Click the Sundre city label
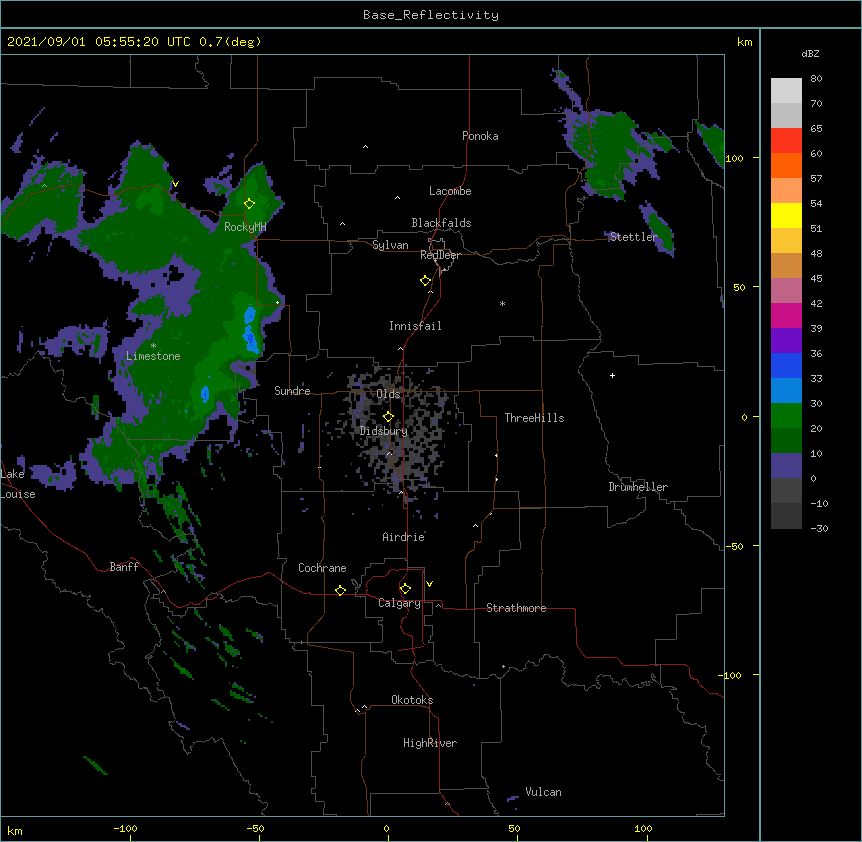 292,391
